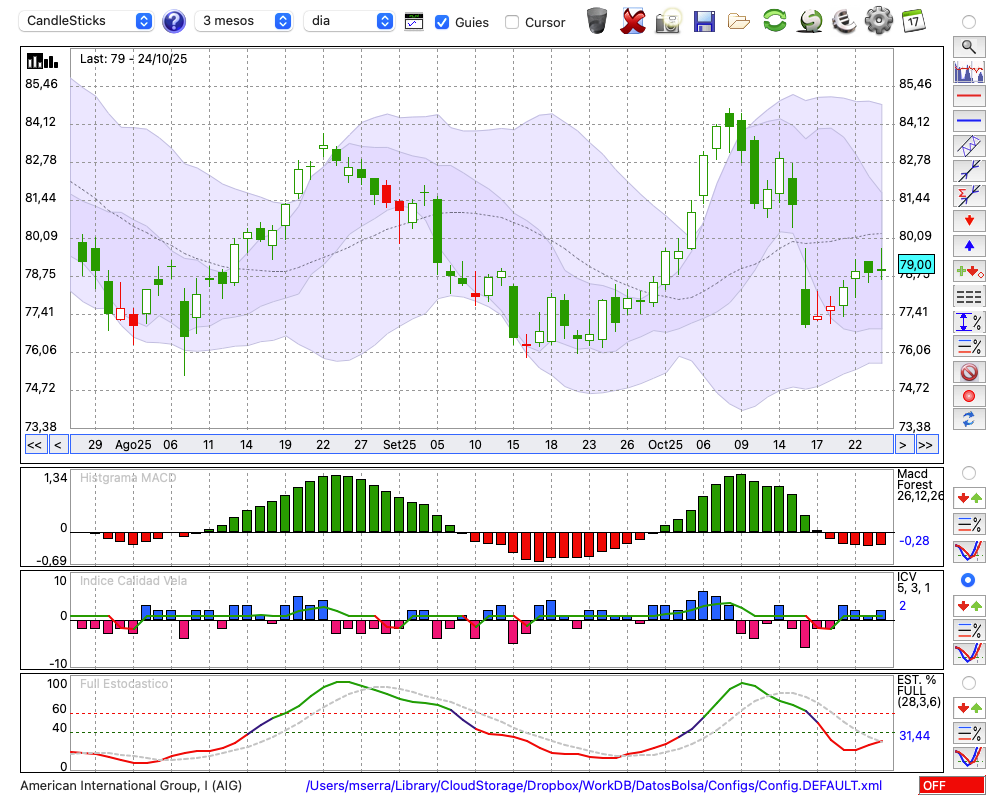Click the red X delete icon
1000x800 pixels.
pos(632,20)
